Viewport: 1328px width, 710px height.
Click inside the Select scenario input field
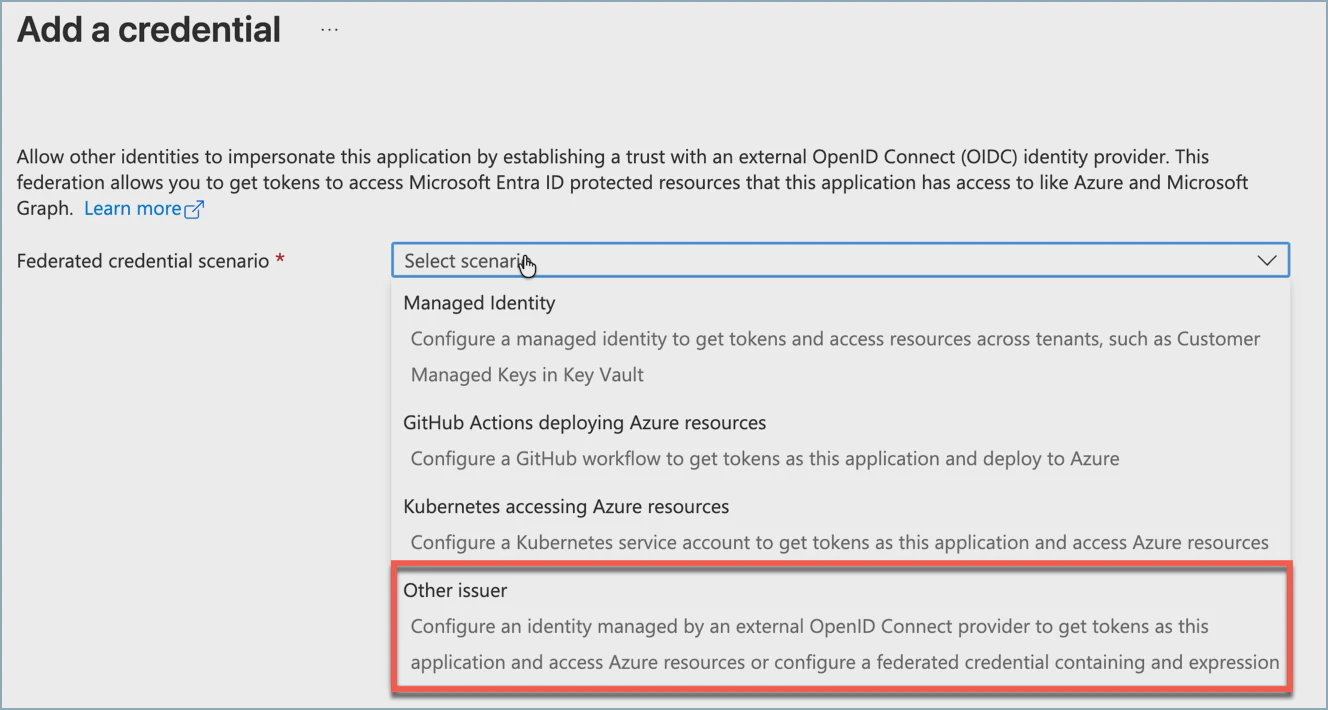(x=700, y=260)
